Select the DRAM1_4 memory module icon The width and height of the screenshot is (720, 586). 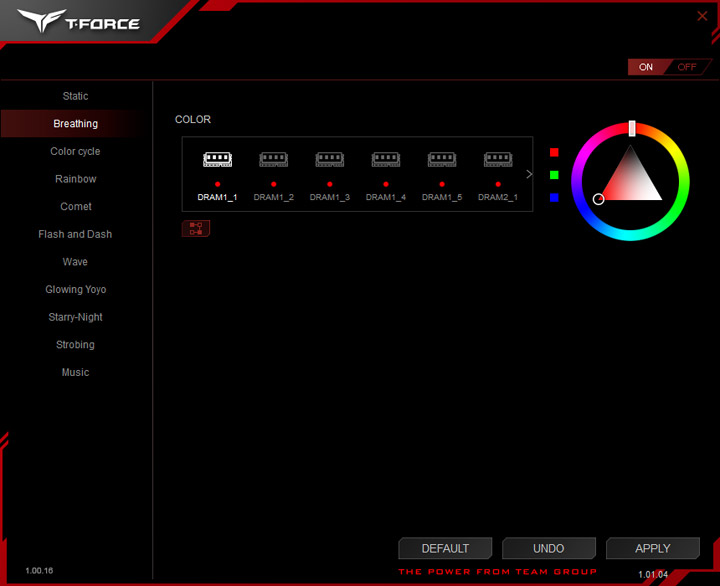pos(386,159)
